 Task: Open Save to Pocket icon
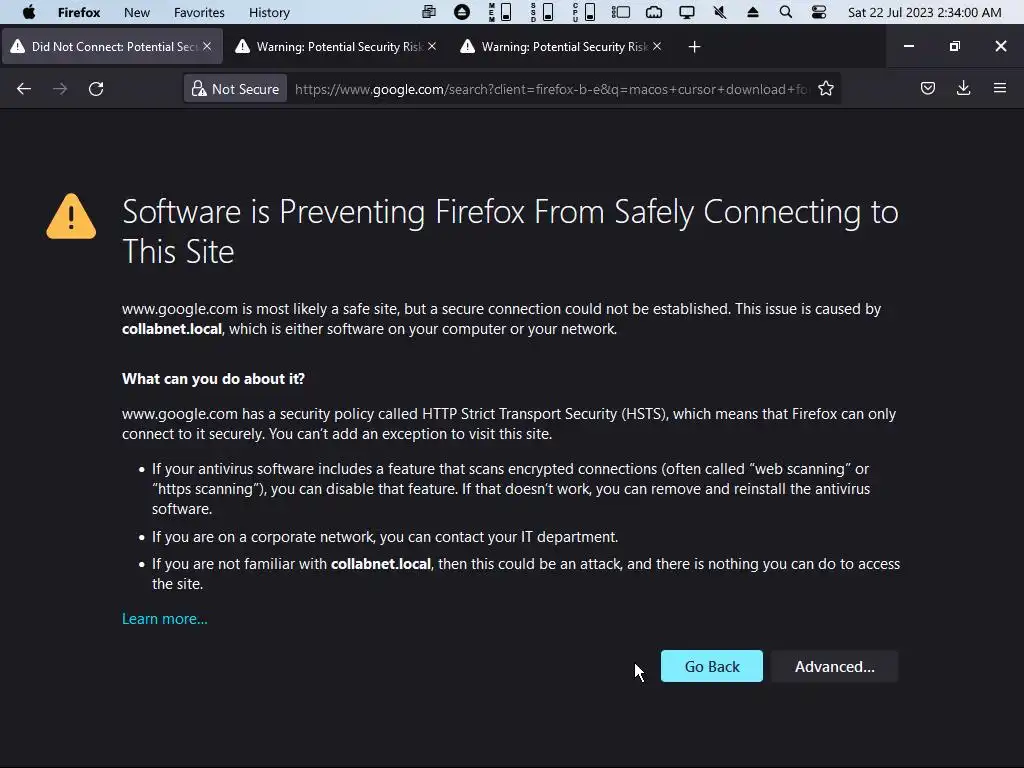click(x=927, y=88)
